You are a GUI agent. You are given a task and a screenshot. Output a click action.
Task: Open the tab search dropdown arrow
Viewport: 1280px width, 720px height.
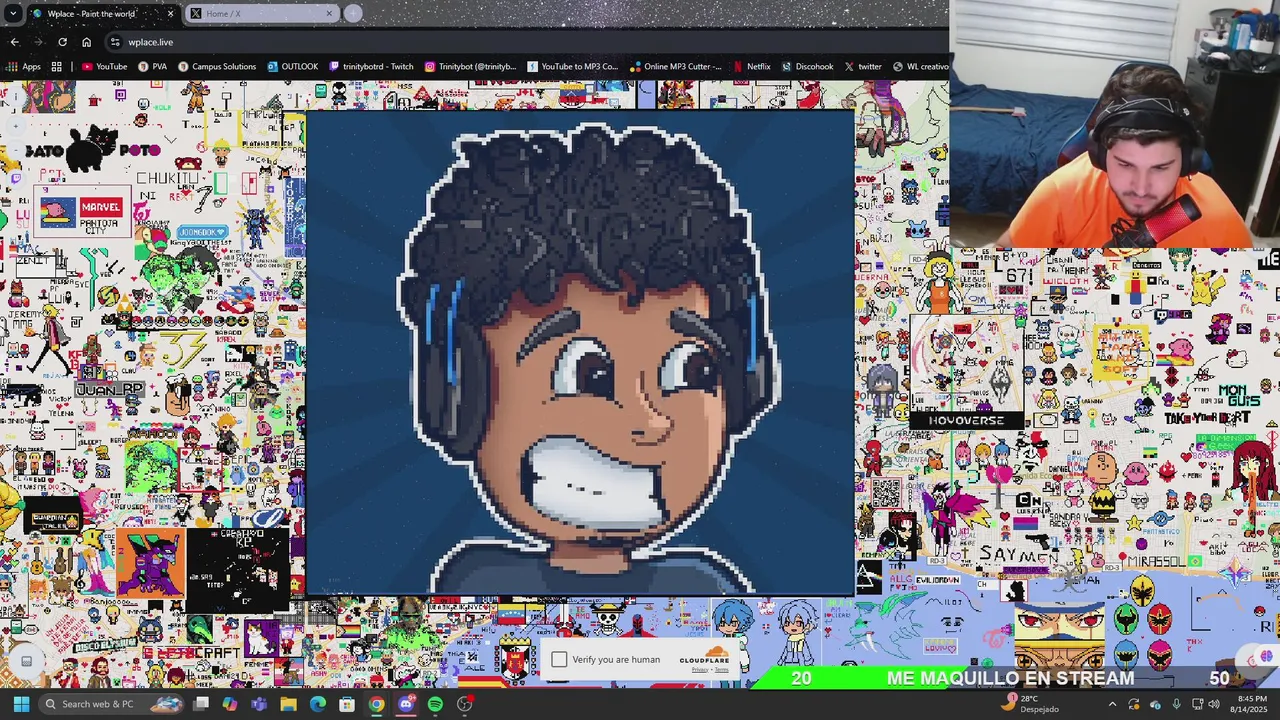pos(13,13)
